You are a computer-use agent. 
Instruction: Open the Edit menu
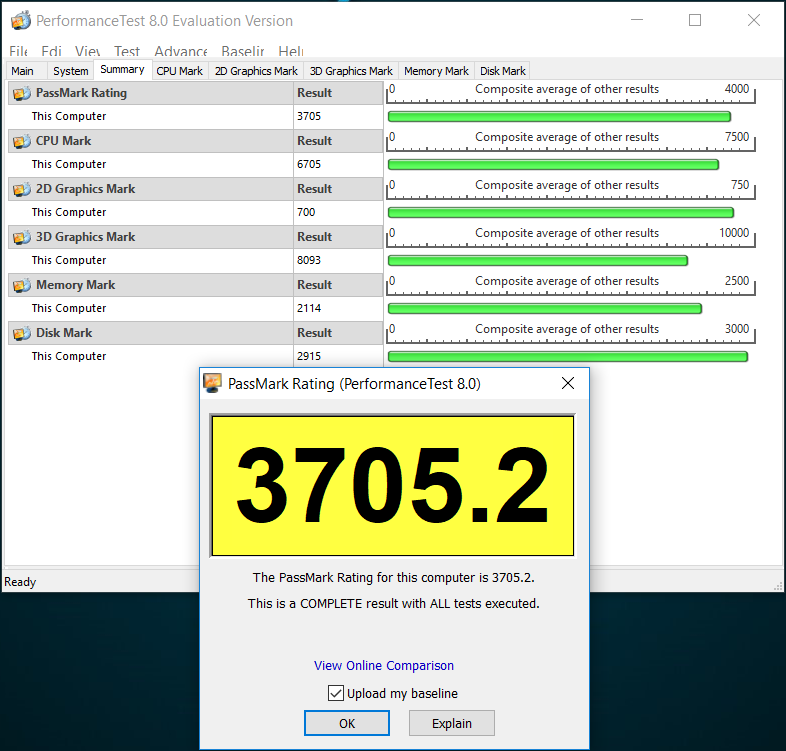point(51,51)
